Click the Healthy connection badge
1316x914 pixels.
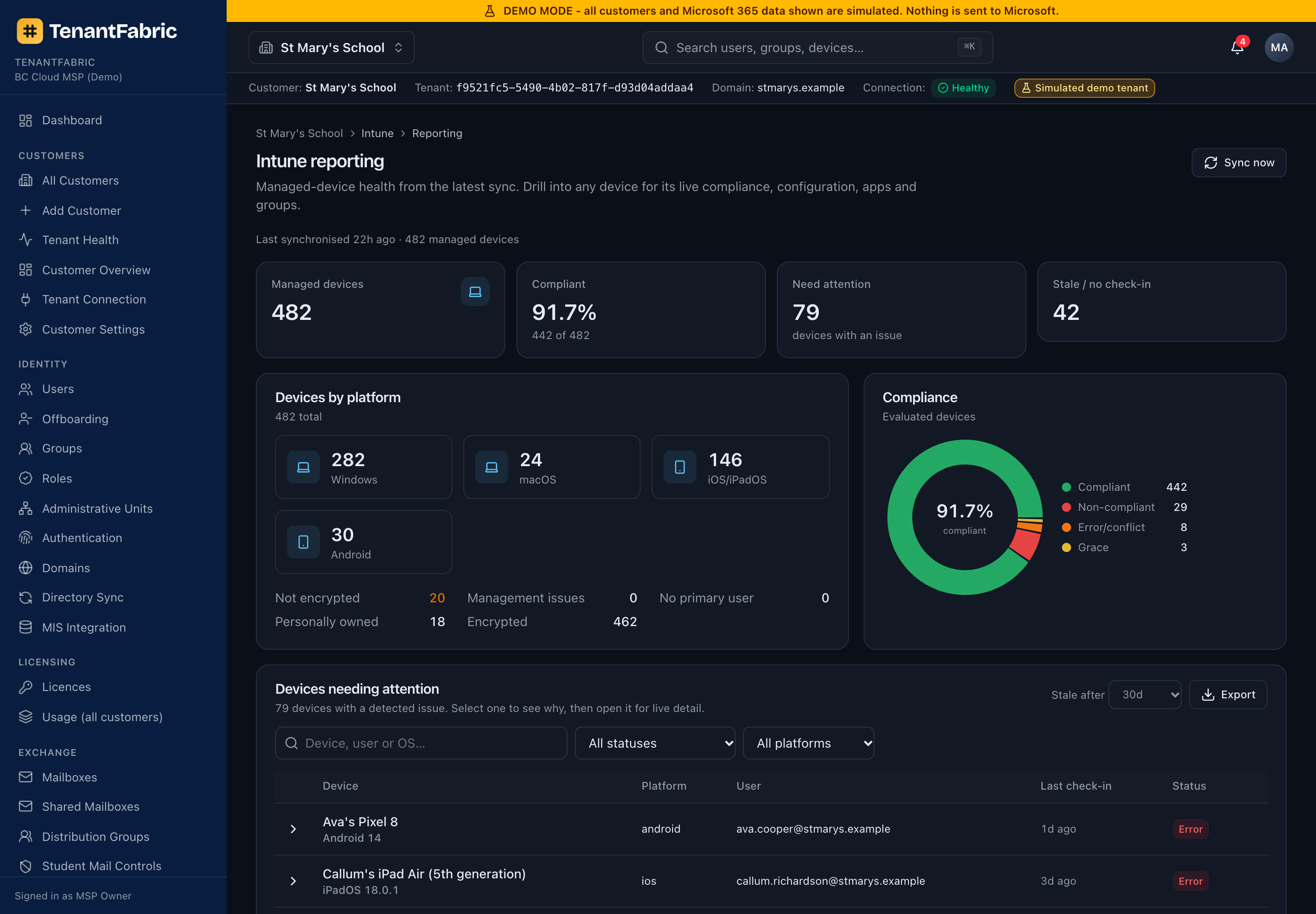click(x=963, y=88)
